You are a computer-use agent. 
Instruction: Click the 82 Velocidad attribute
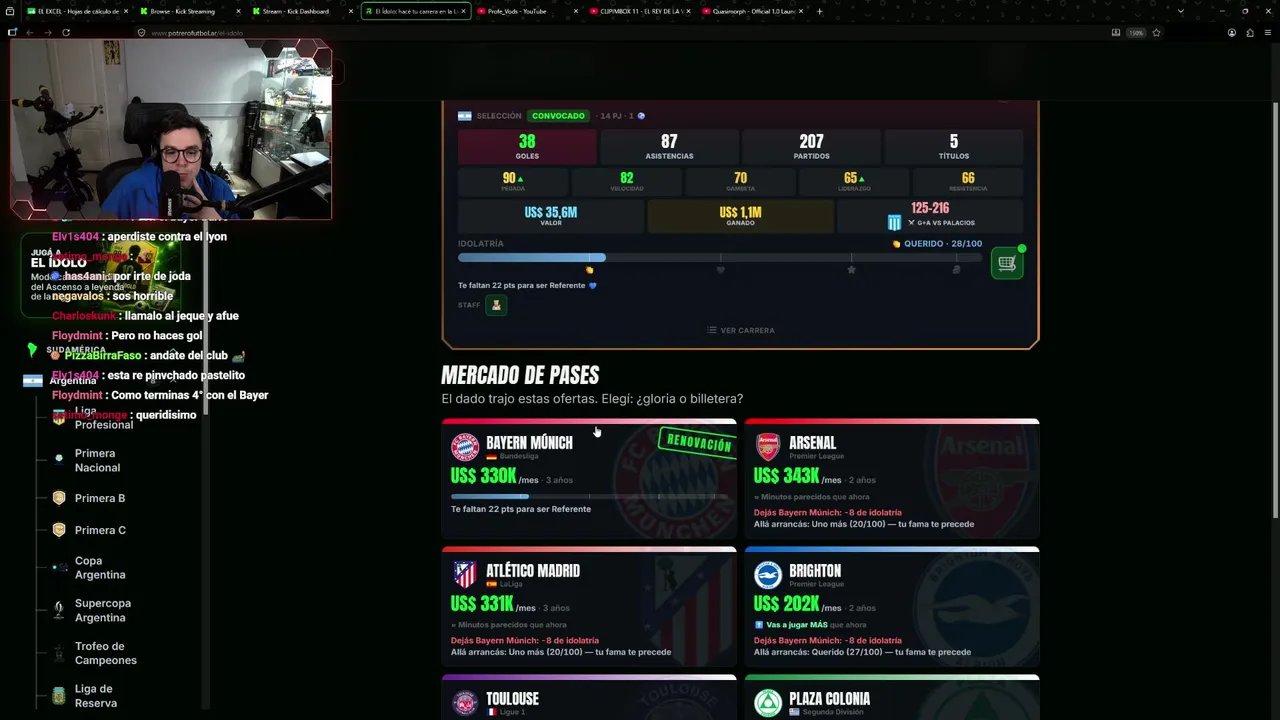626,182
